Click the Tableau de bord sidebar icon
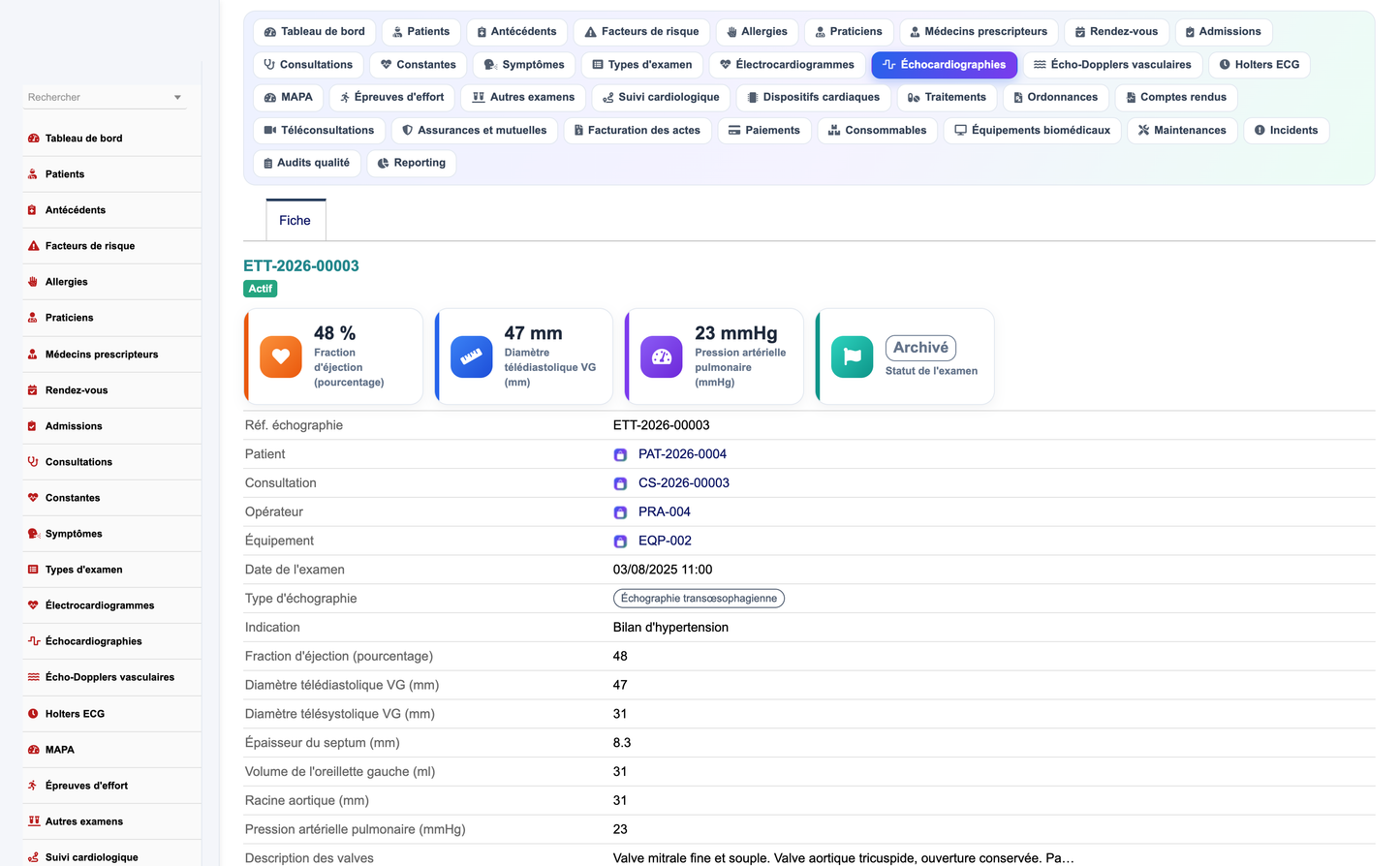The height and width of the screenshot is (866, 1400). [x=33, y=139]
